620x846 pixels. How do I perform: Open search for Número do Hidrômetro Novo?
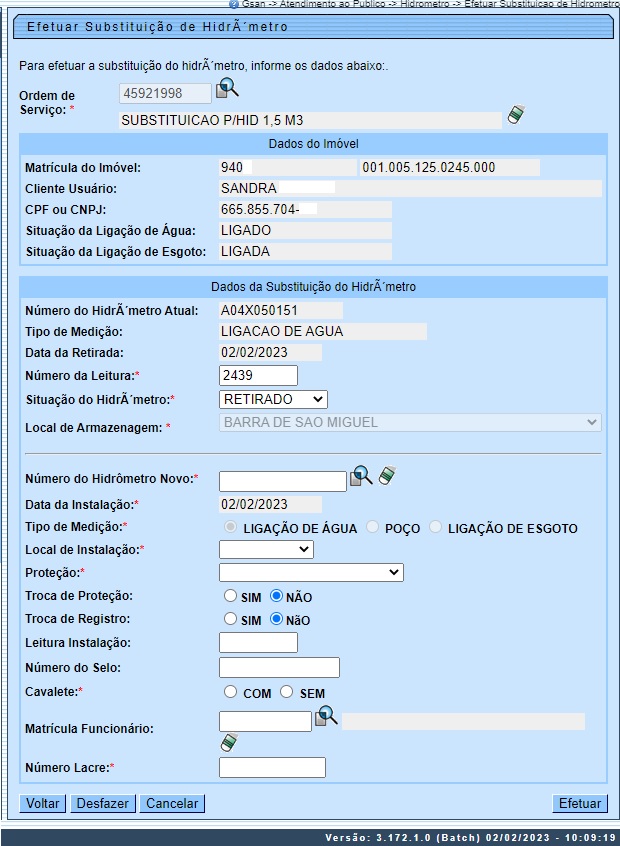360,476
